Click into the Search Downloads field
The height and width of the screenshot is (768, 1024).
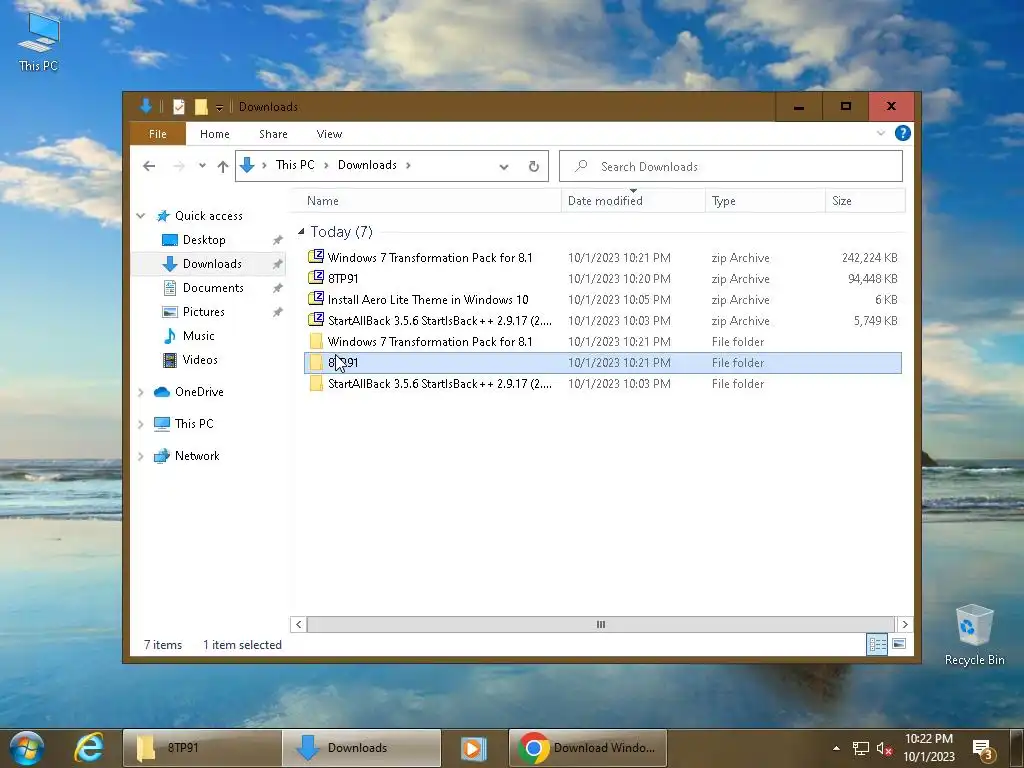[731, 167]
